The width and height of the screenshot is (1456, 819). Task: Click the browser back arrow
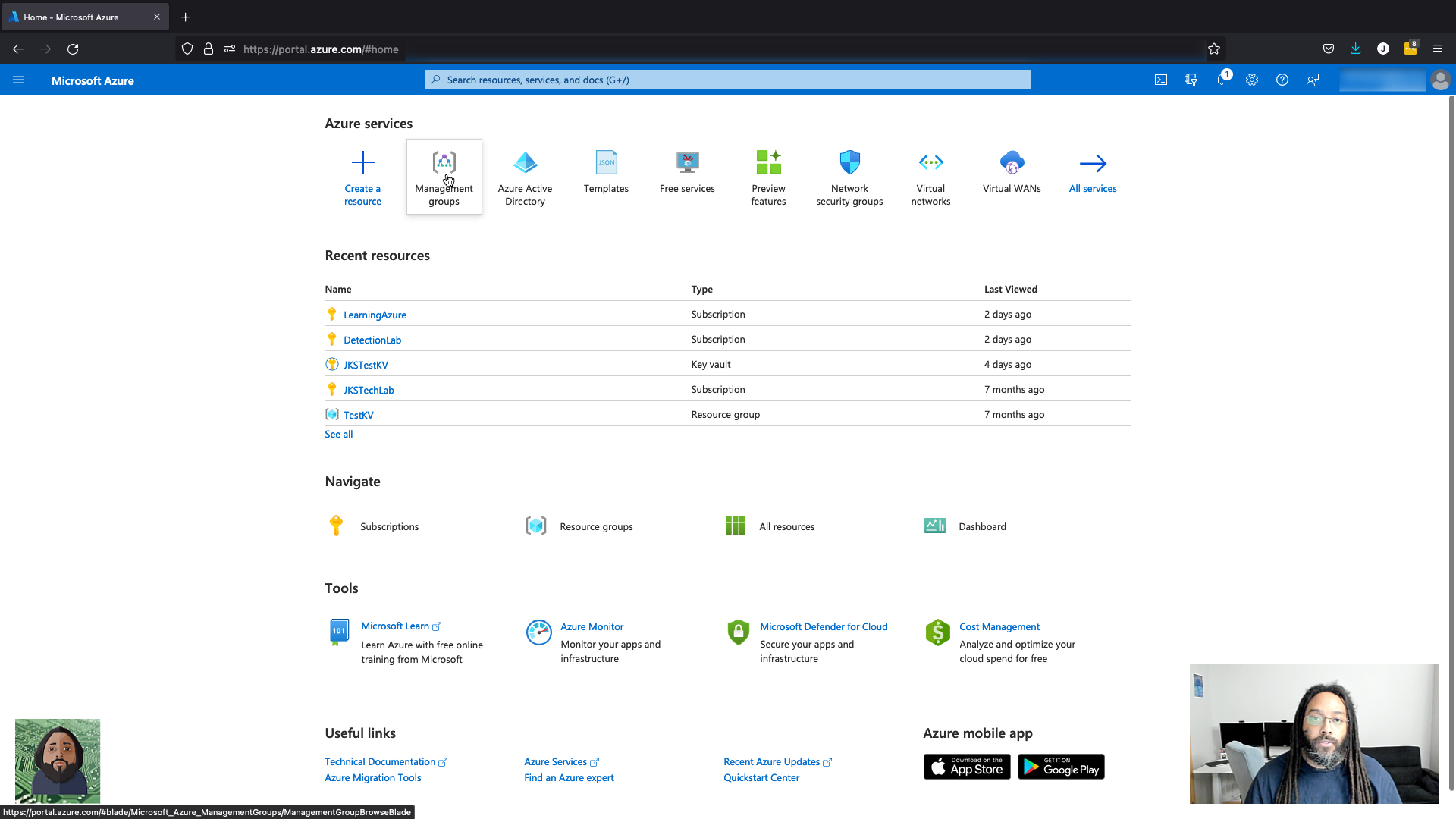18,49
